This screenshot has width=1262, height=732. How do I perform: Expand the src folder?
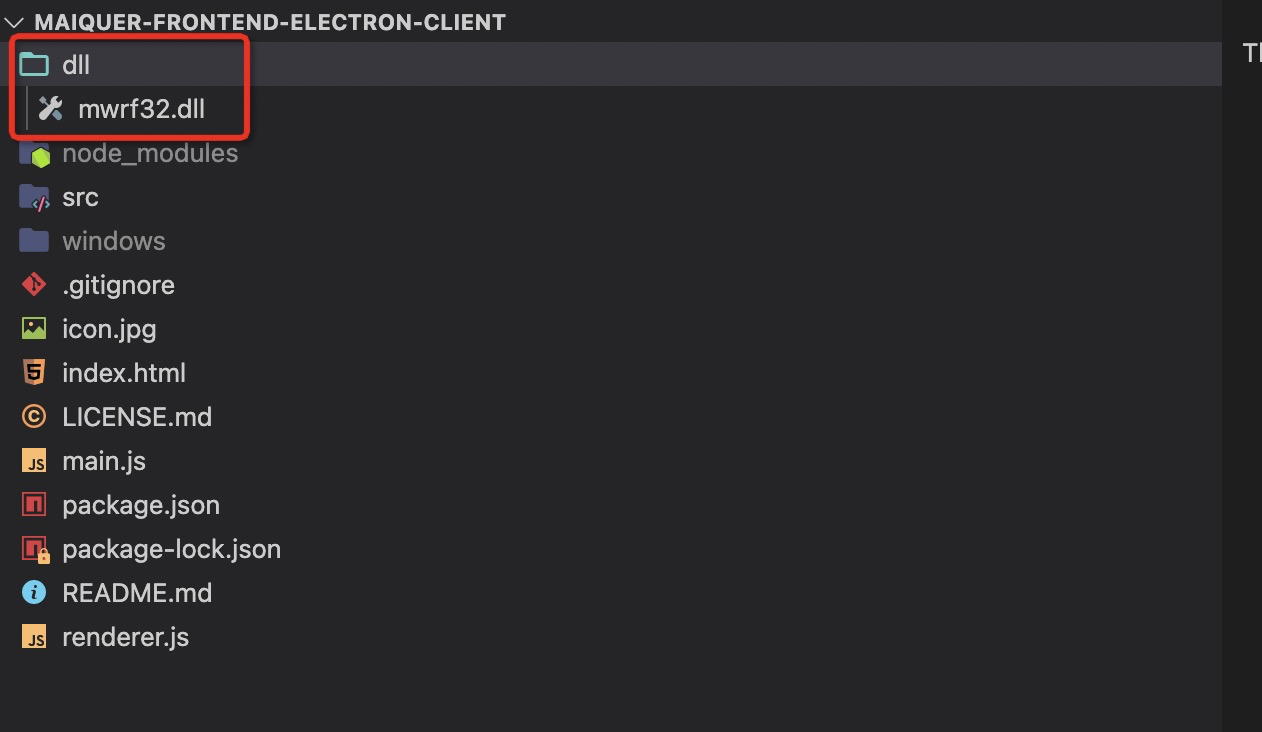(x=80, y=196)
